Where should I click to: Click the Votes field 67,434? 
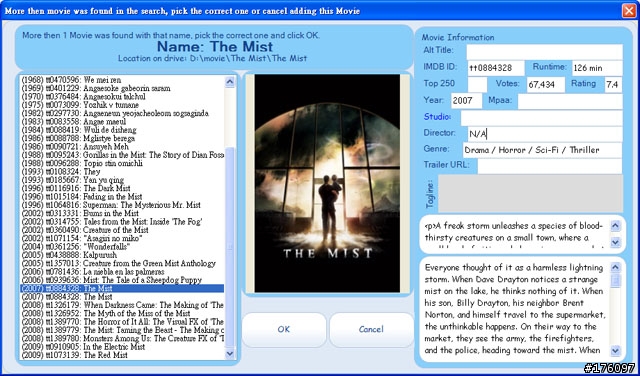click(546, 85)
